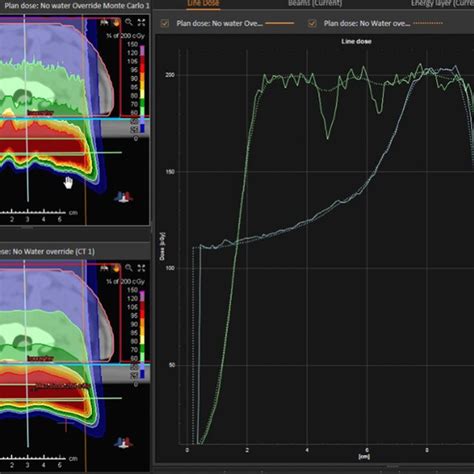Click the No Water override (CT 1) view title

click(47, 251)
